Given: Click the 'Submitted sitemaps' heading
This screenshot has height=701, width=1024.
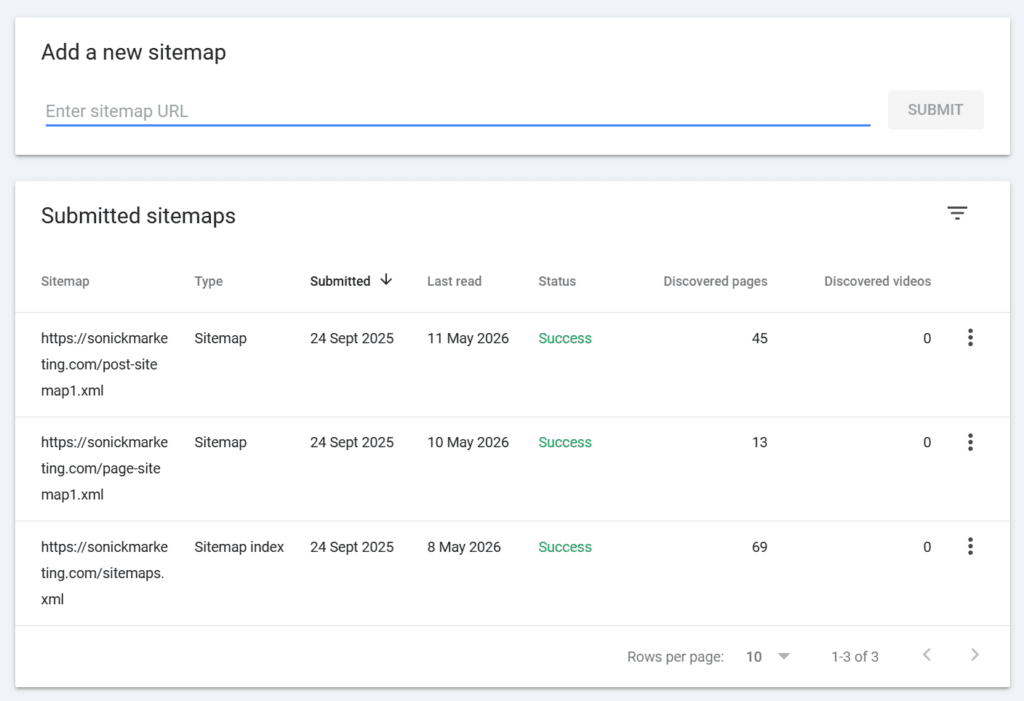Looking at the screenshot, I should 138,216.
